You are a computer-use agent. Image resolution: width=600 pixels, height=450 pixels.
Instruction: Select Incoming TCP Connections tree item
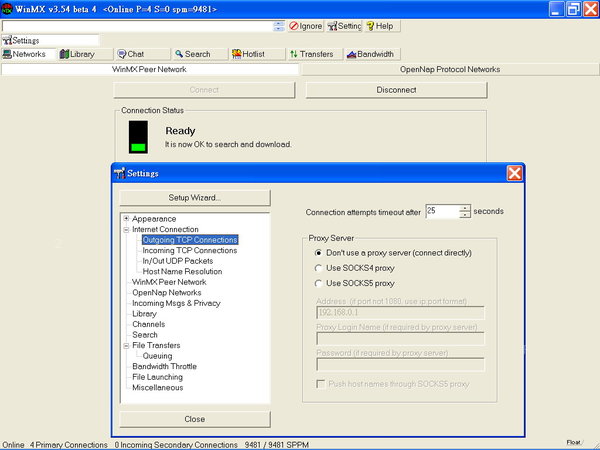(x=190, y=251)
